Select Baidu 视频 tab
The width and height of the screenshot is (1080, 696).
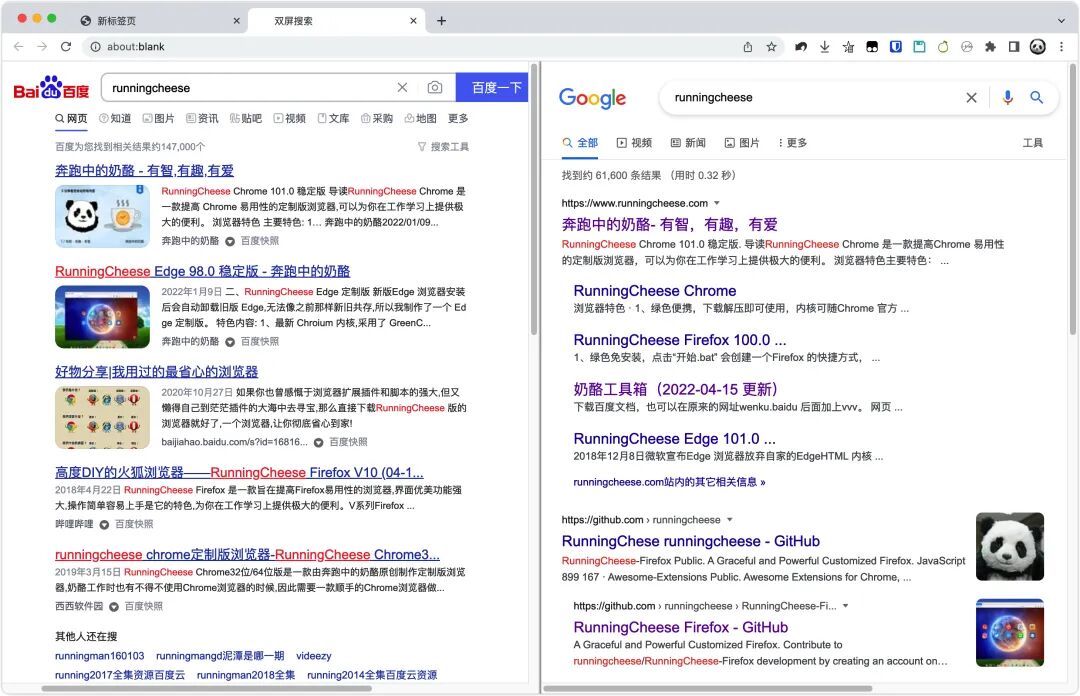(x=289, y=119)
